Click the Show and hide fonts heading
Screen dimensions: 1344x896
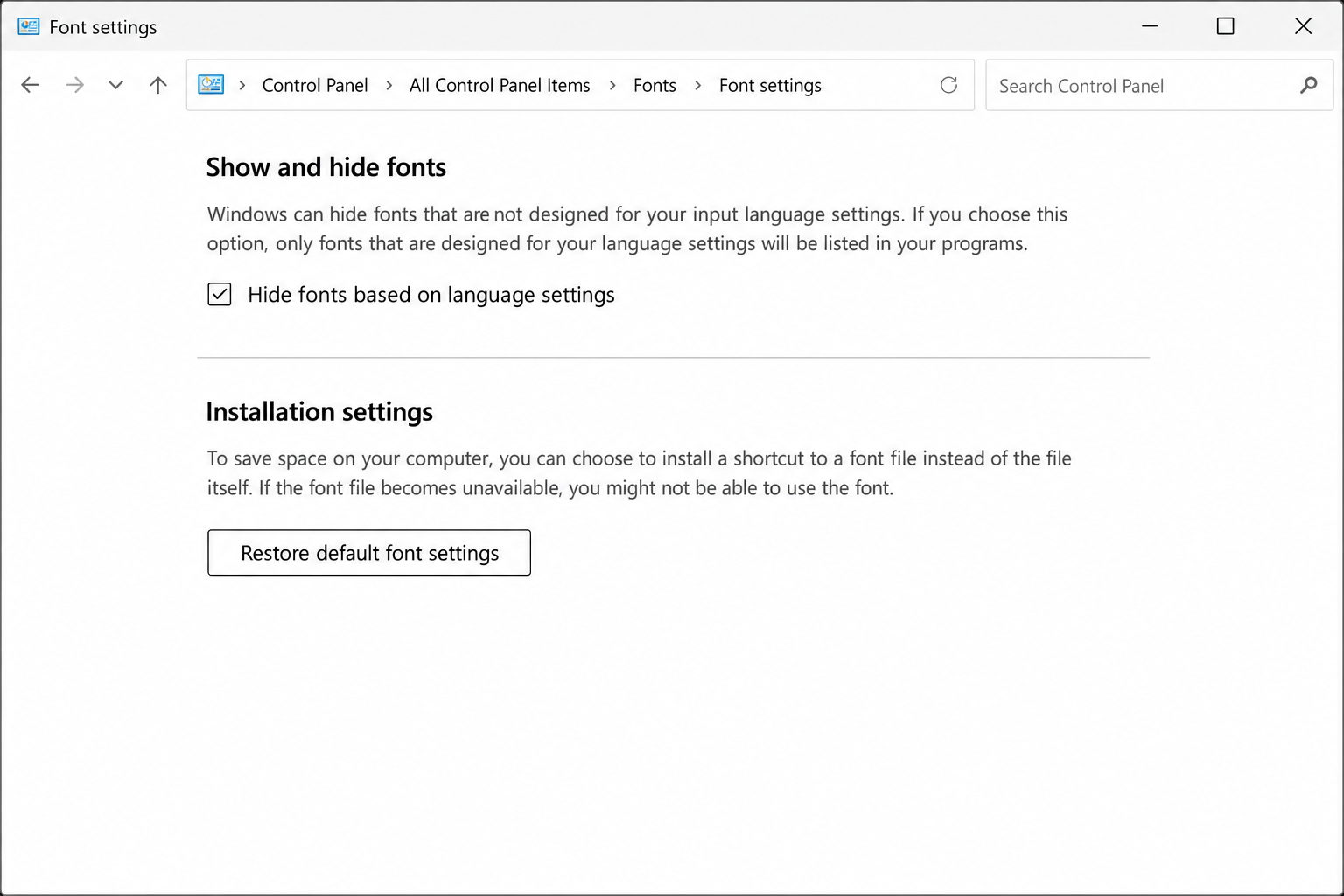pyautogui.click(x=326, y=167)
